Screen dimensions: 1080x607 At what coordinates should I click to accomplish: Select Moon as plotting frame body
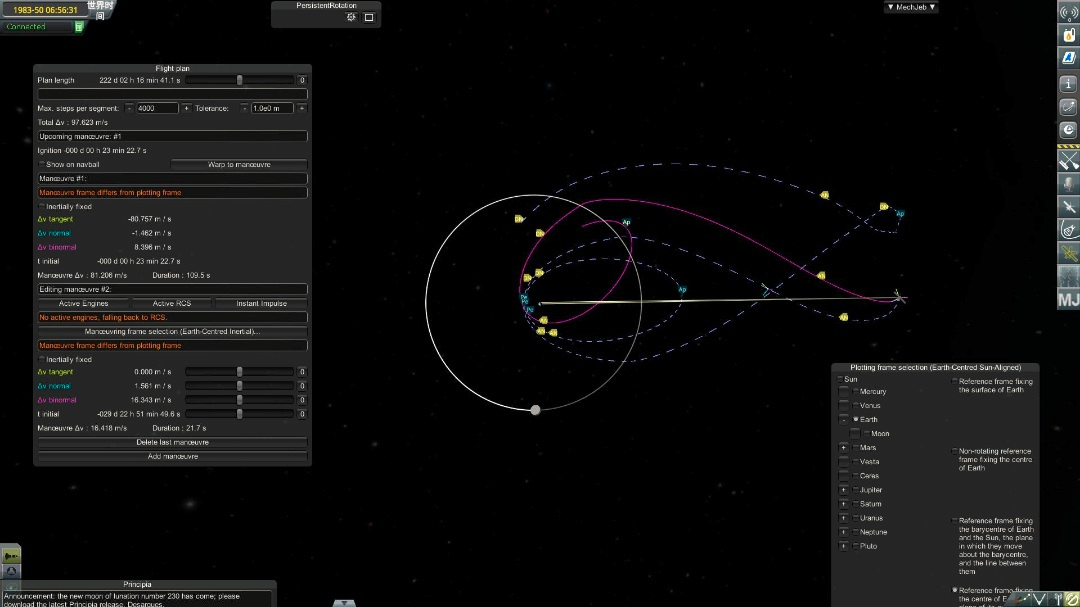coord(867,434)
